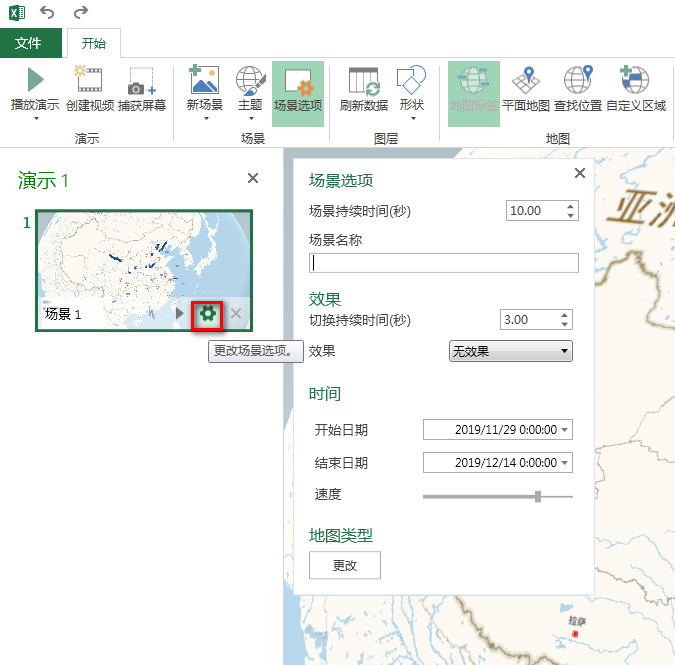Switch to 平面地图 flat map

click(526, 89)
